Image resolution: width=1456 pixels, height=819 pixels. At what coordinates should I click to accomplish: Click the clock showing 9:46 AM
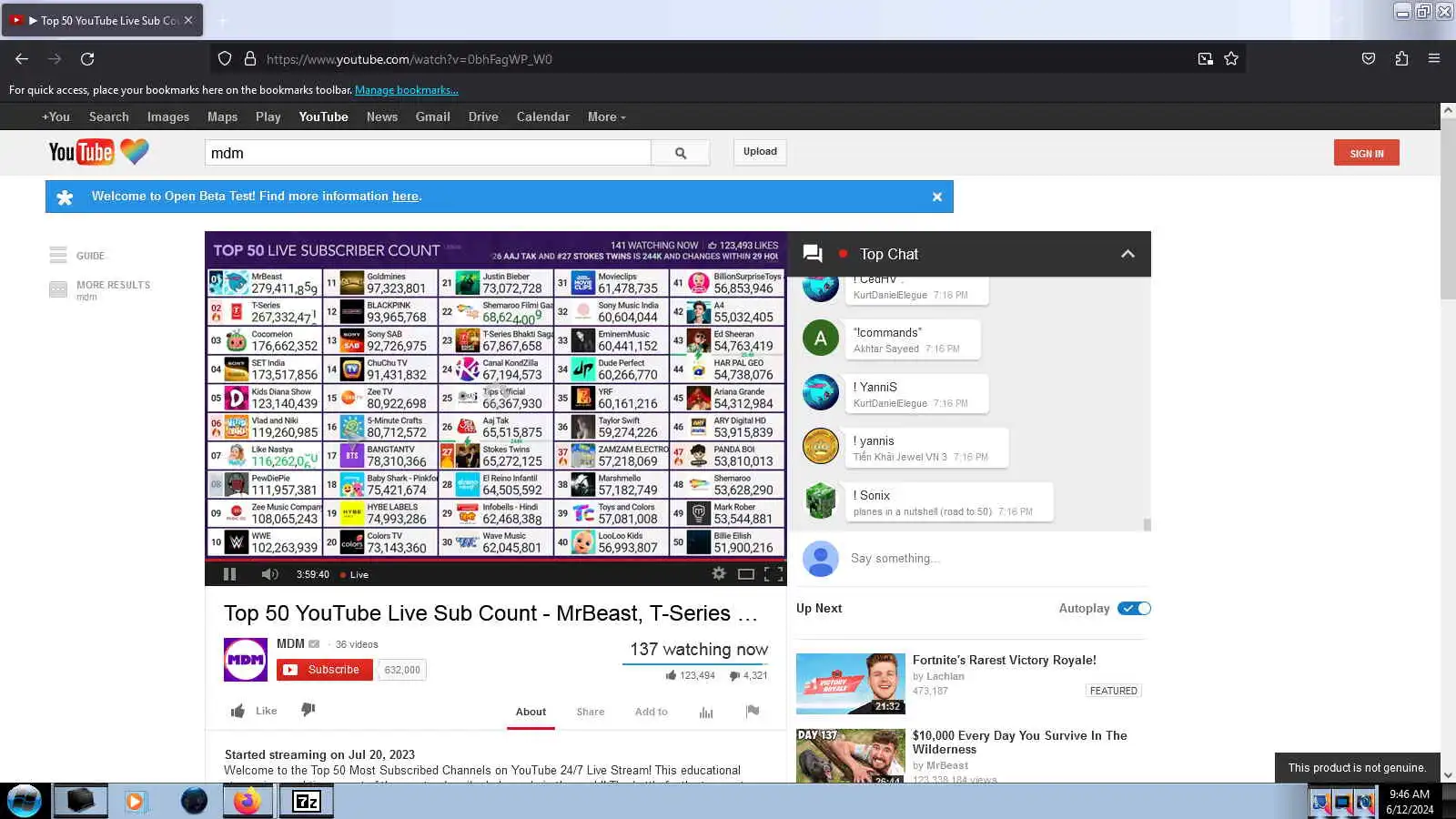[1410, 794]
